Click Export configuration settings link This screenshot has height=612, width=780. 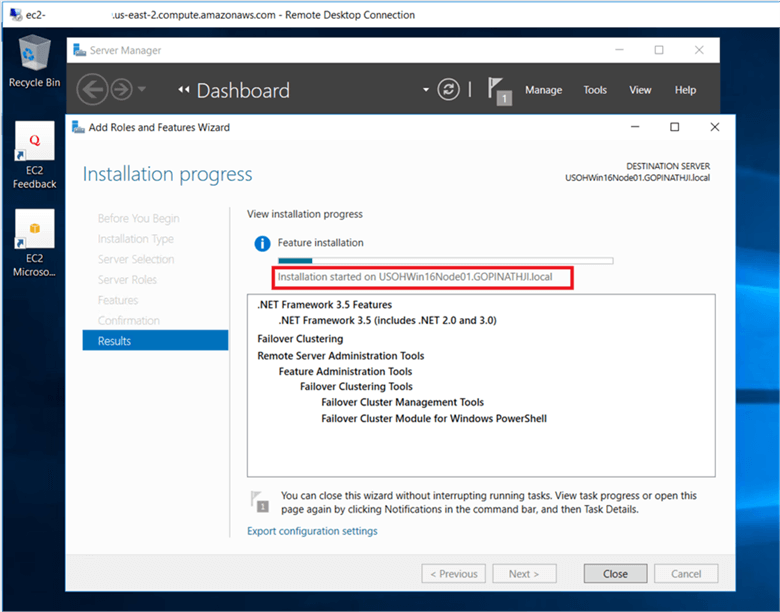coord(312,531)
